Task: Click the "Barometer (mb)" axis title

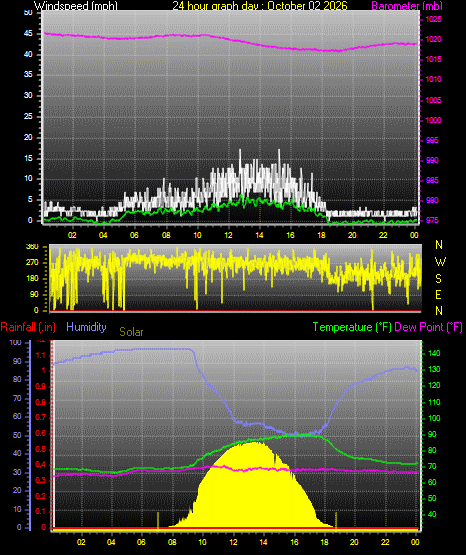Action: pos(407,6)
